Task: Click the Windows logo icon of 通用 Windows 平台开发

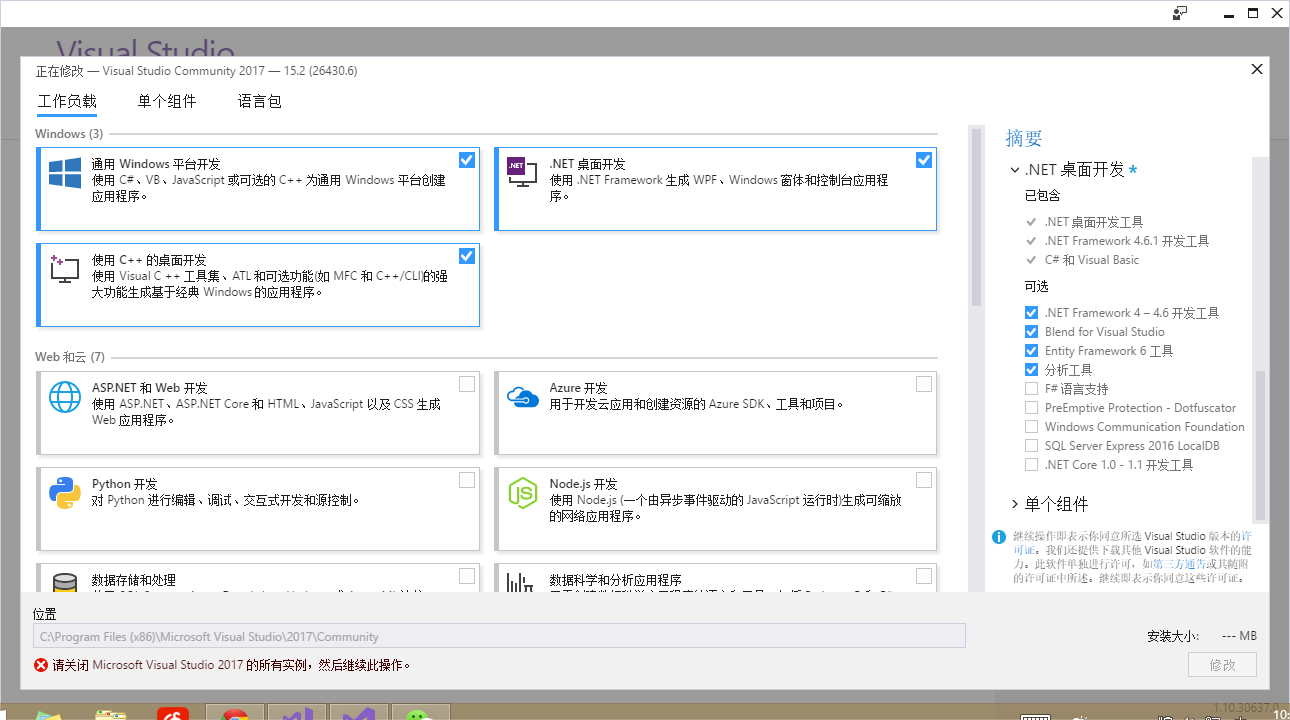Action: [x=65, y=173]
